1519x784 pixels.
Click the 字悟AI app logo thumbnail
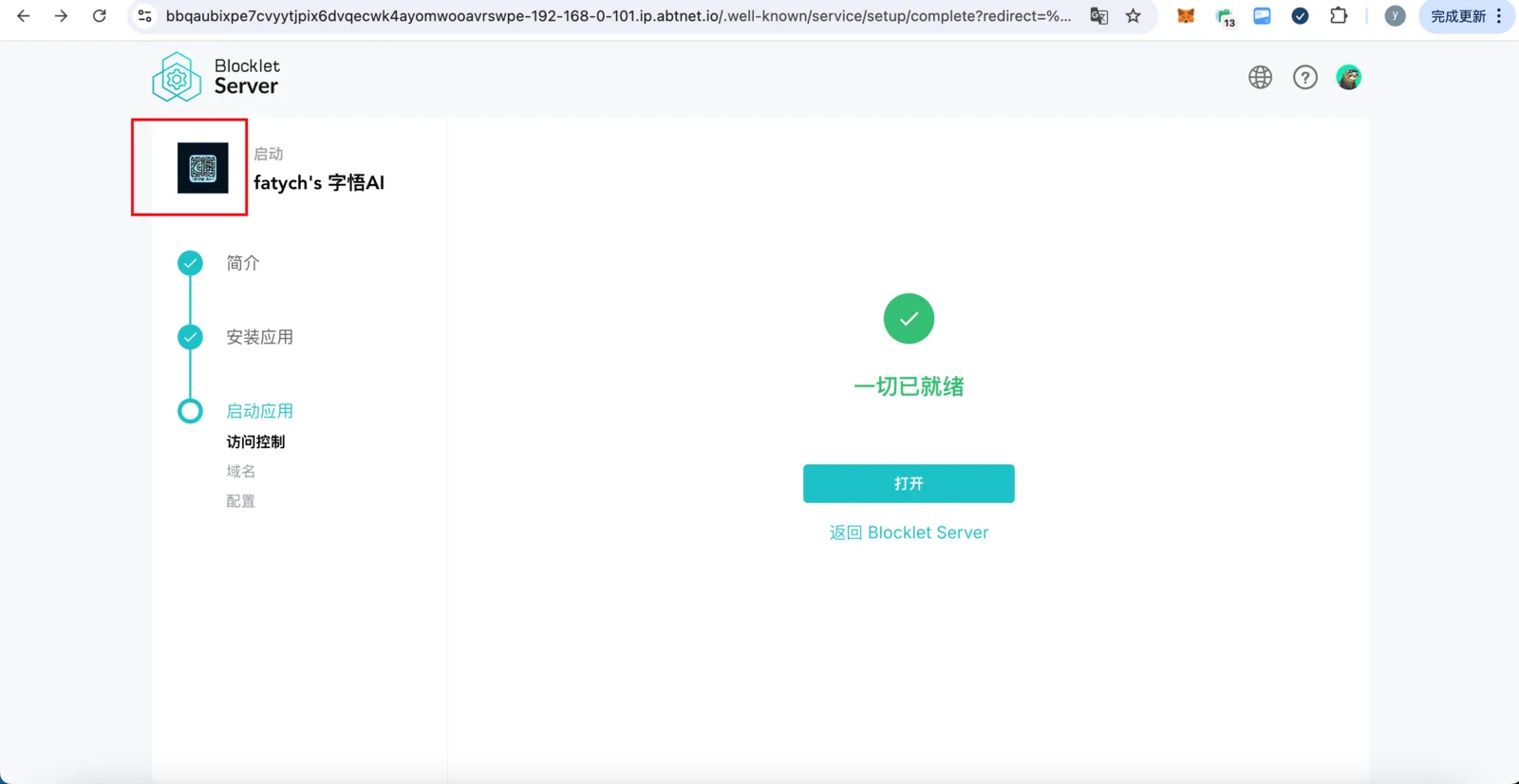coord(203,168)
